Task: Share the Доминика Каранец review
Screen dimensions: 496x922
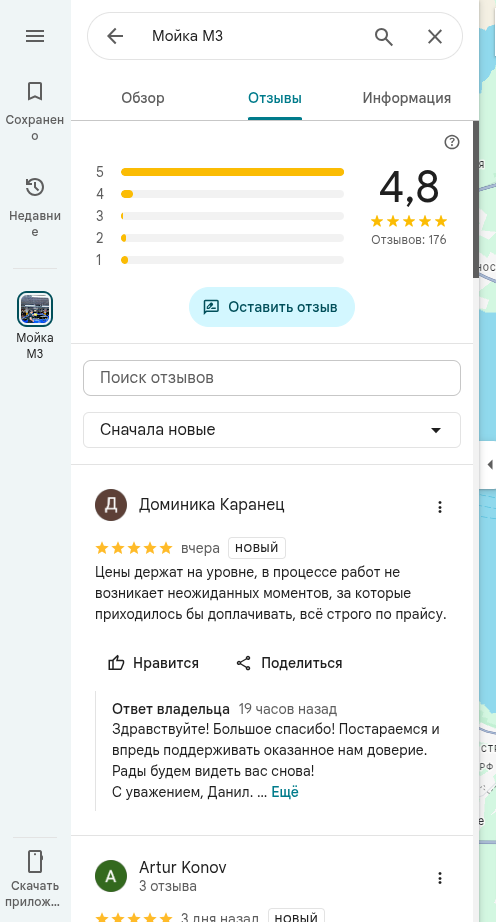Action: tap(289, 663)
